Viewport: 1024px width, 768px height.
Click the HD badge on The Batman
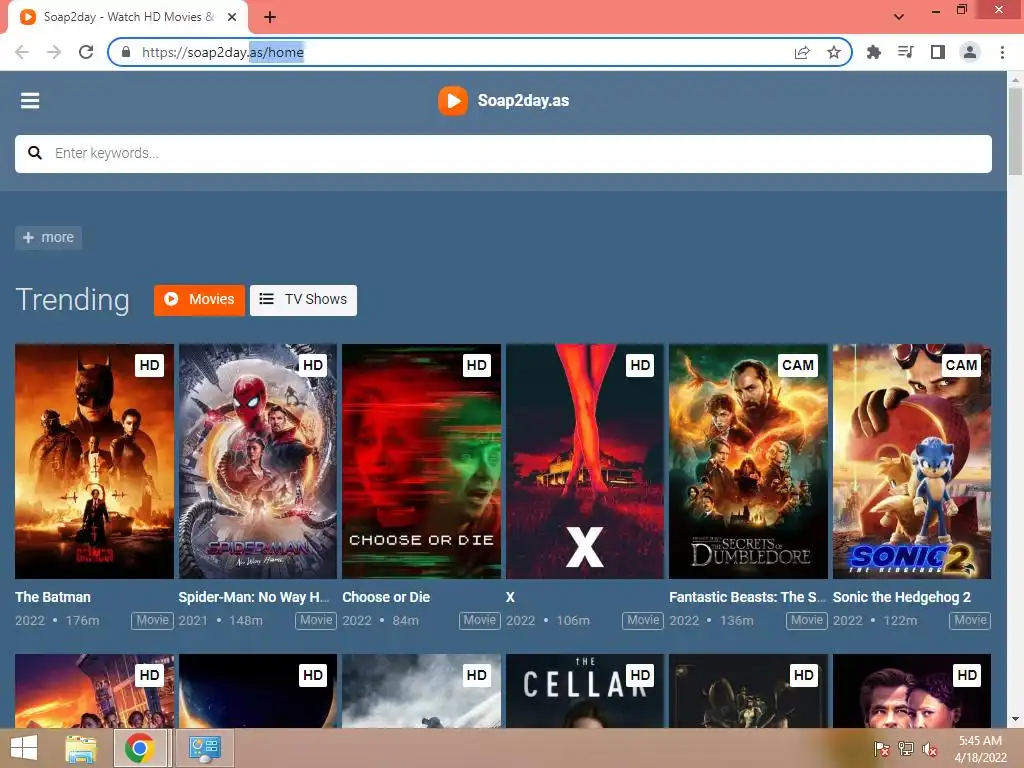pyautogui.click(x=150, y=365)
